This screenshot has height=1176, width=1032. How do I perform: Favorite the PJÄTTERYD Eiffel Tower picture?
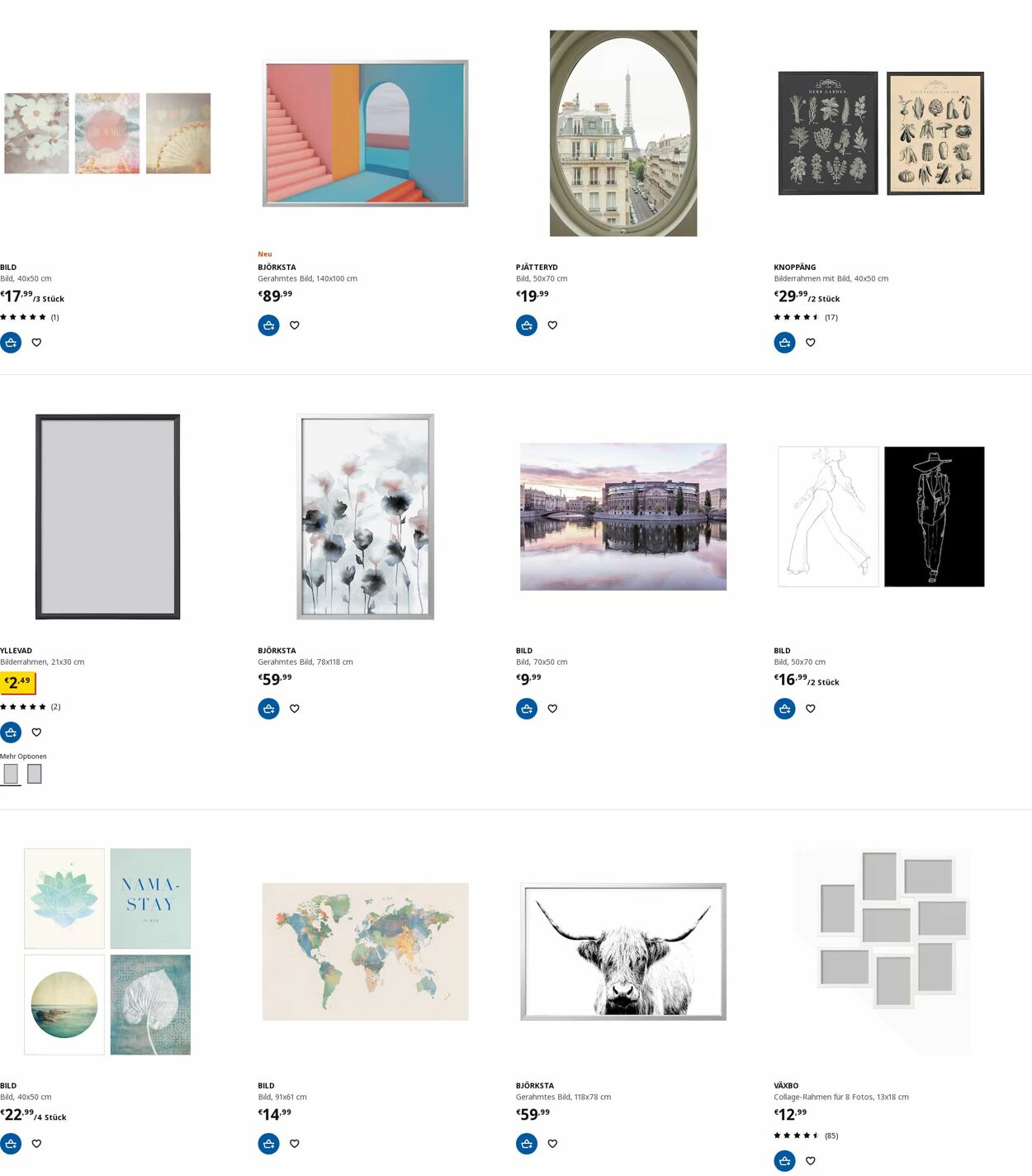click(552, 325)
